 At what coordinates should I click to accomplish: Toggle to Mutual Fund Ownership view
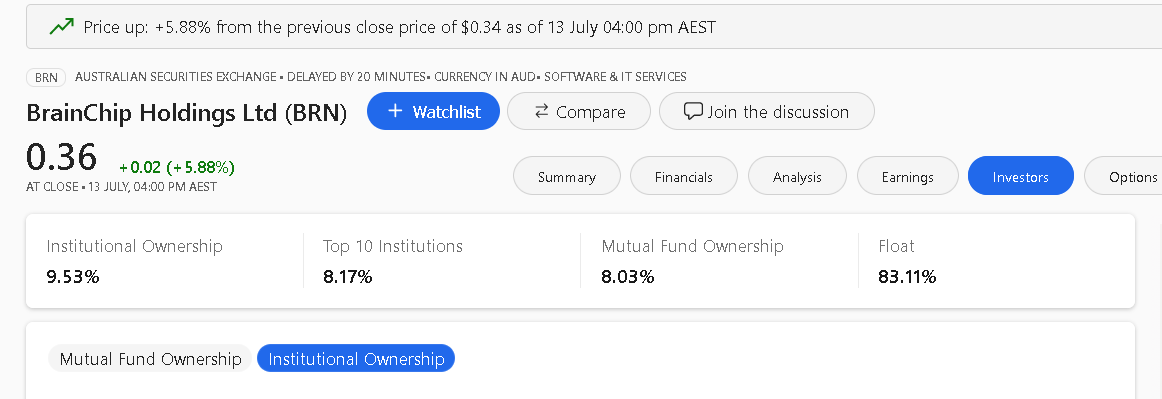150,359
